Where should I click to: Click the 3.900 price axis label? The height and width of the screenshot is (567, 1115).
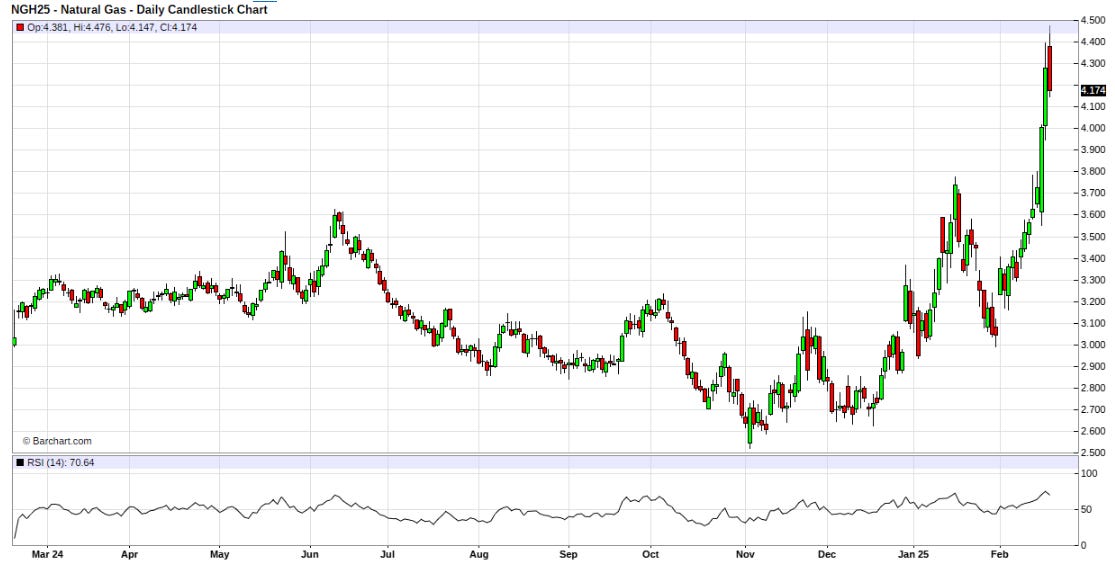1092,150
